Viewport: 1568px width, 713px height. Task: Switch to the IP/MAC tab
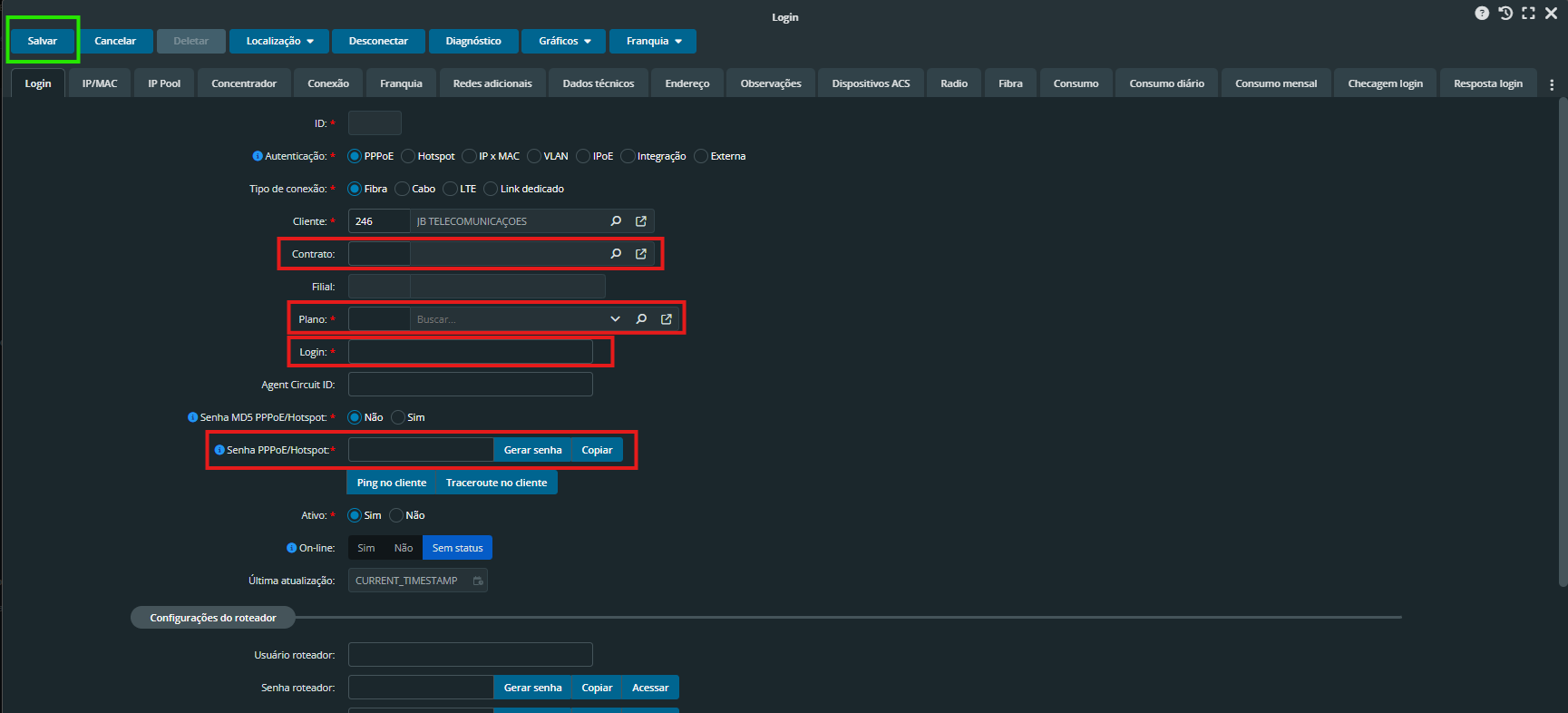[100, 83]
